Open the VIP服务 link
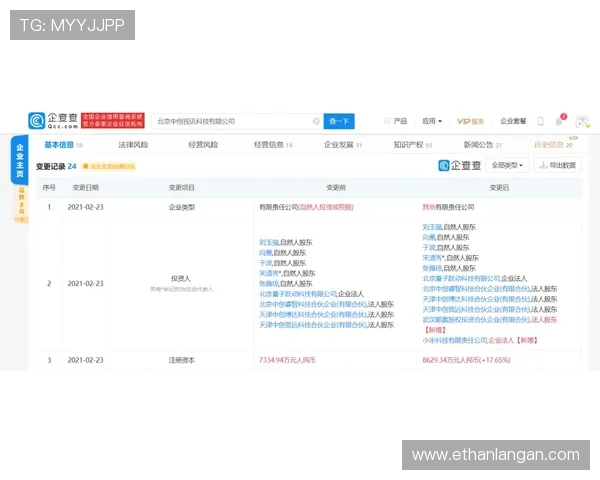This screenshot has width=600, height=480. pos(471,121)
